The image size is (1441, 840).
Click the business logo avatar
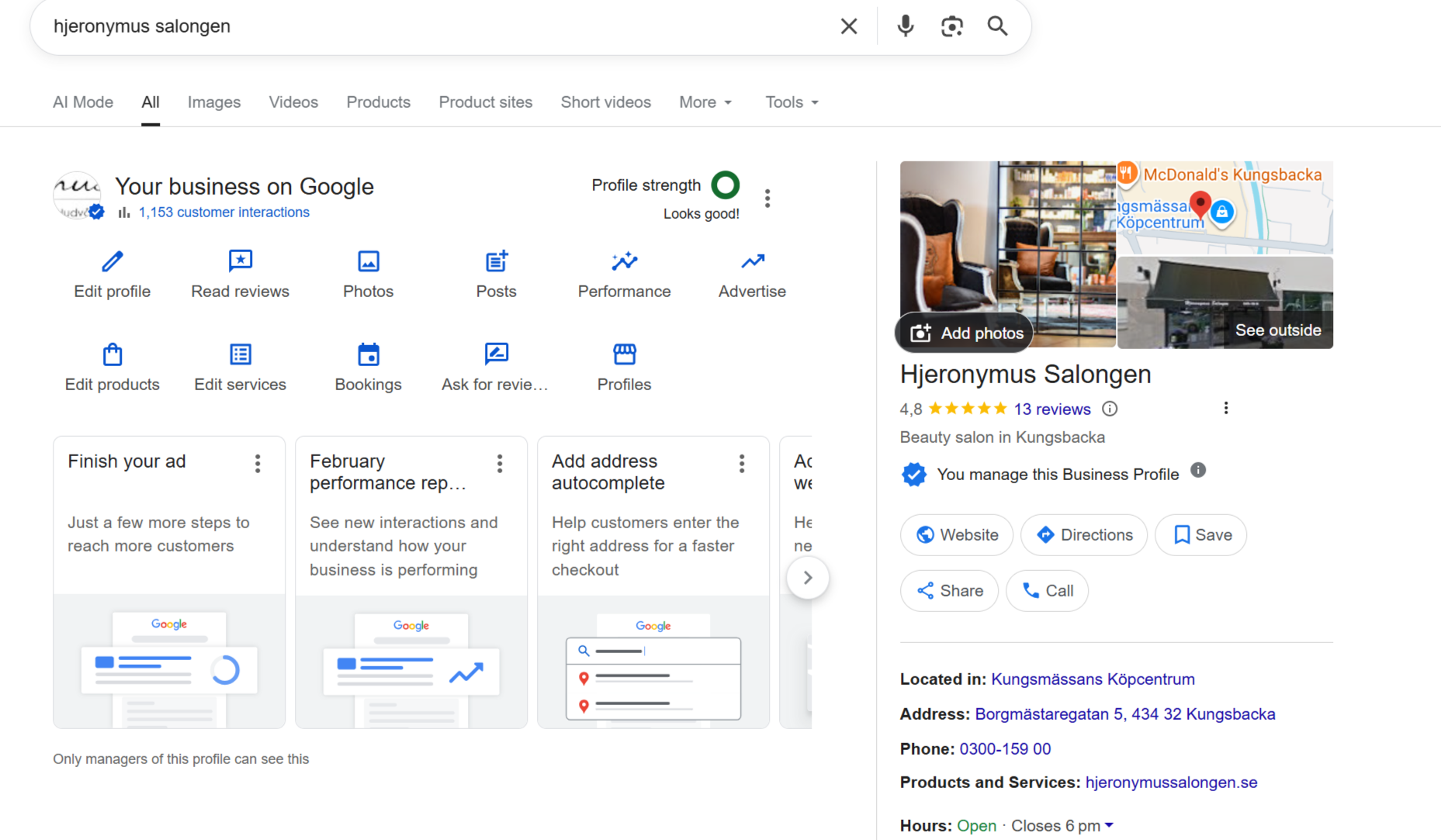tap(78, 195)
